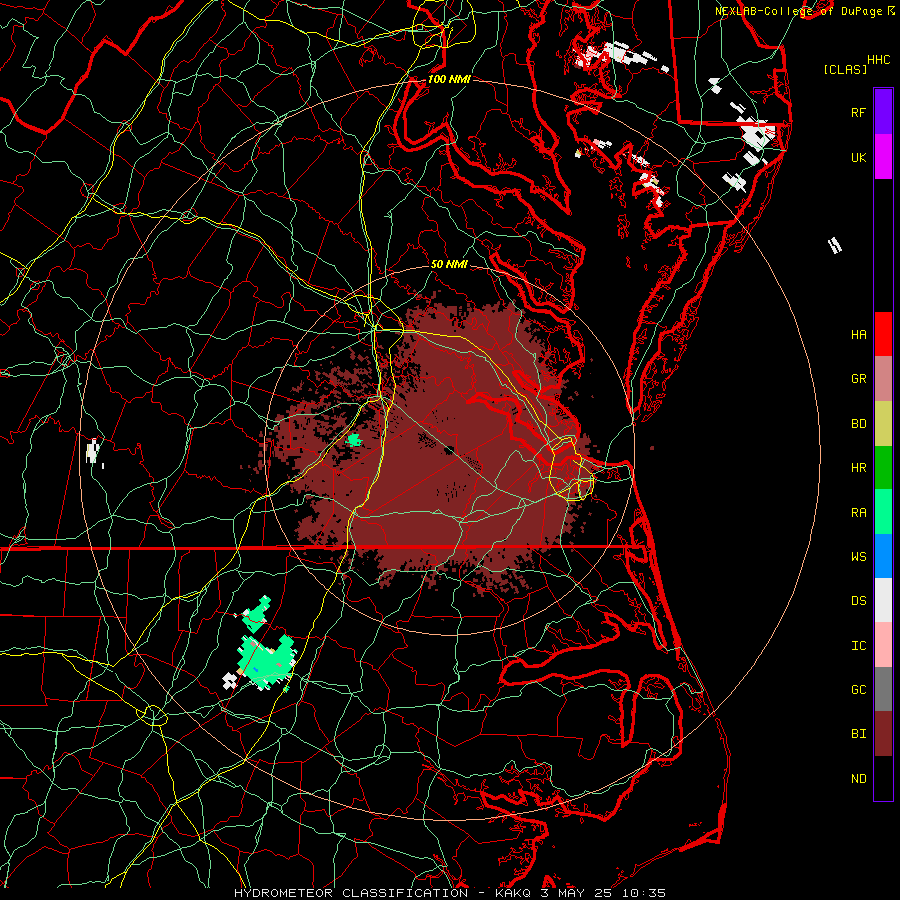Screen dimensions: 900x900
Task: Click the ND black legend swatch
Action: (883, 778)
